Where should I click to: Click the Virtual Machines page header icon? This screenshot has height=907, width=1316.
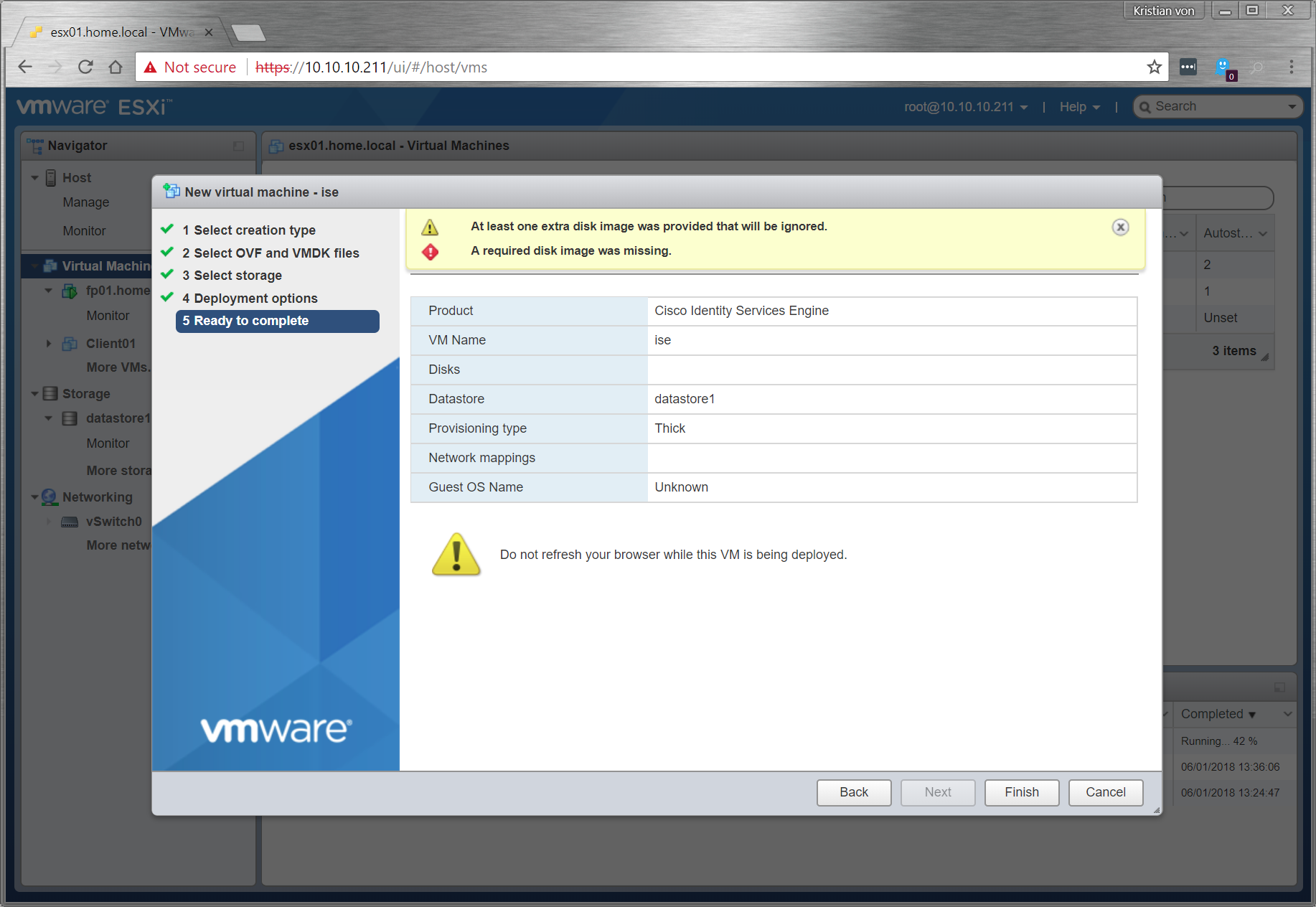(276, 146)
